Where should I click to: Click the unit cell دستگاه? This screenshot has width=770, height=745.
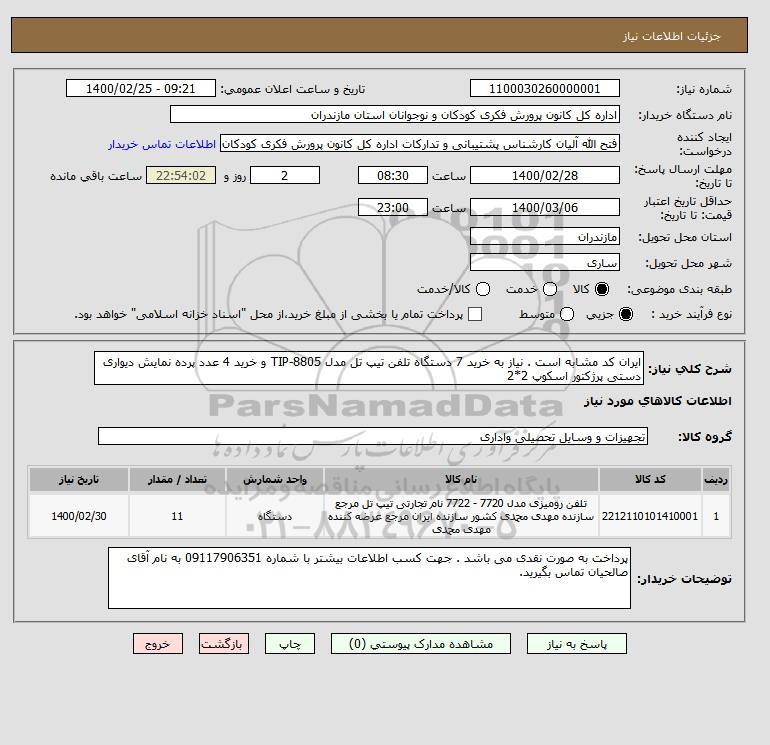275,516
